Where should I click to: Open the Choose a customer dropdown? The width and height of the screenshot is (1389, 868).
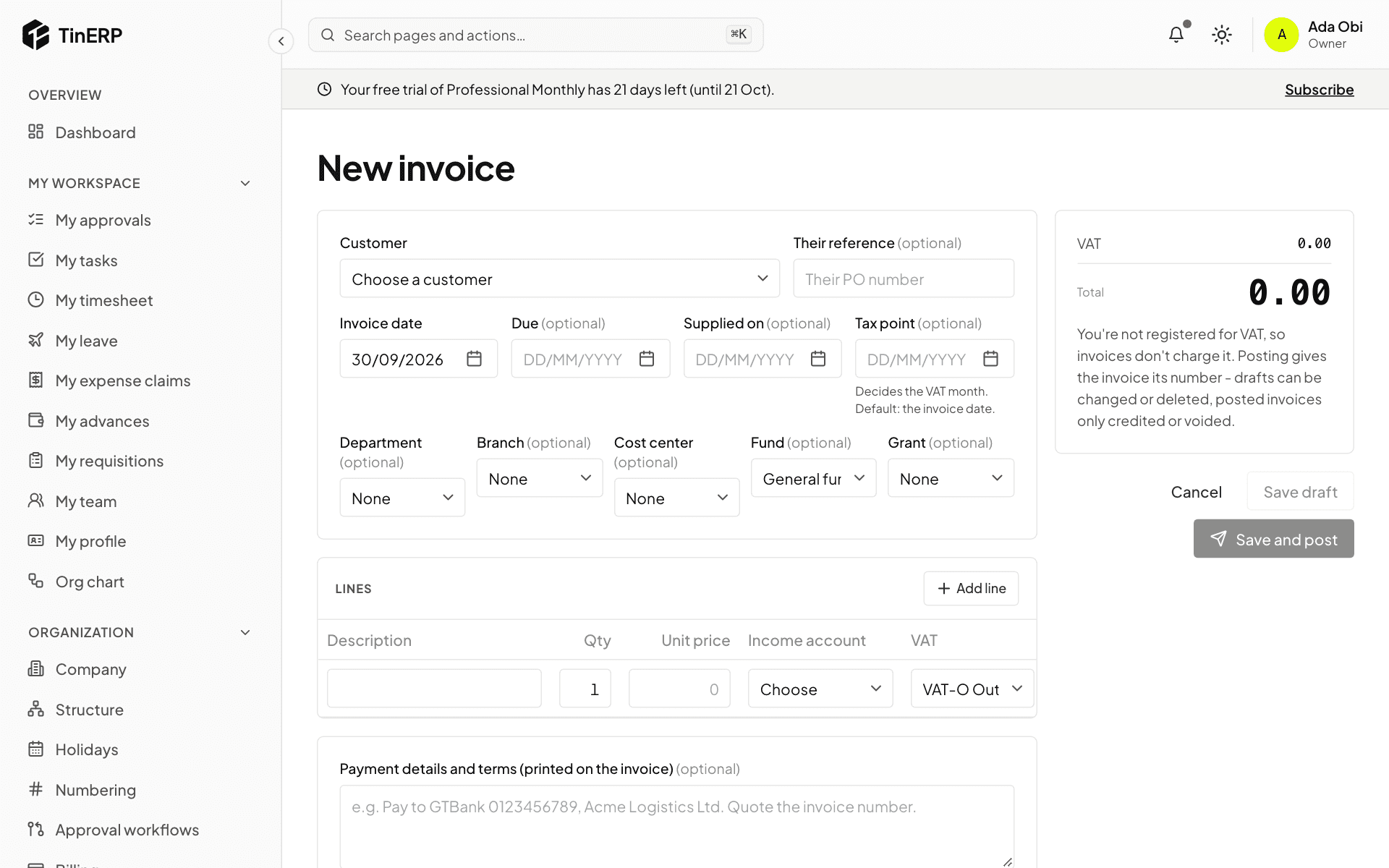tap(559, 278)
